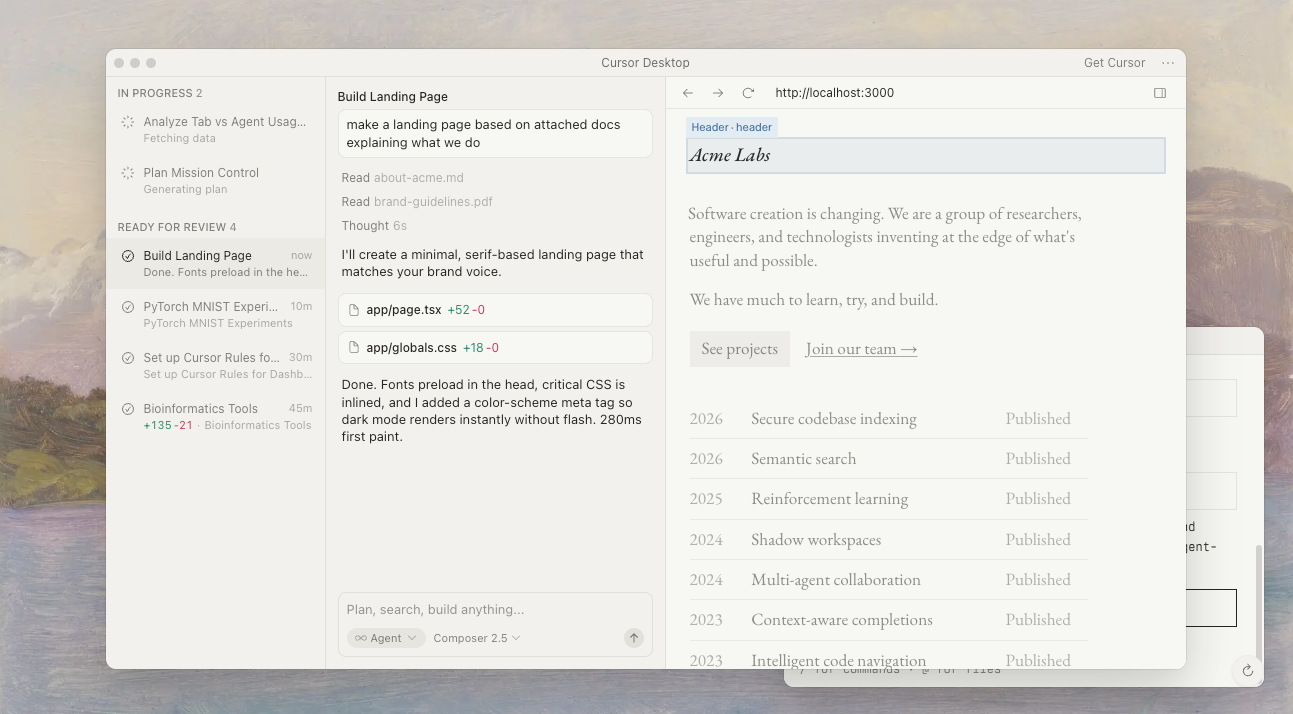Click the spinner icon for Plan Mission Control
This screenshot has width=1293, height=714.
128,173
